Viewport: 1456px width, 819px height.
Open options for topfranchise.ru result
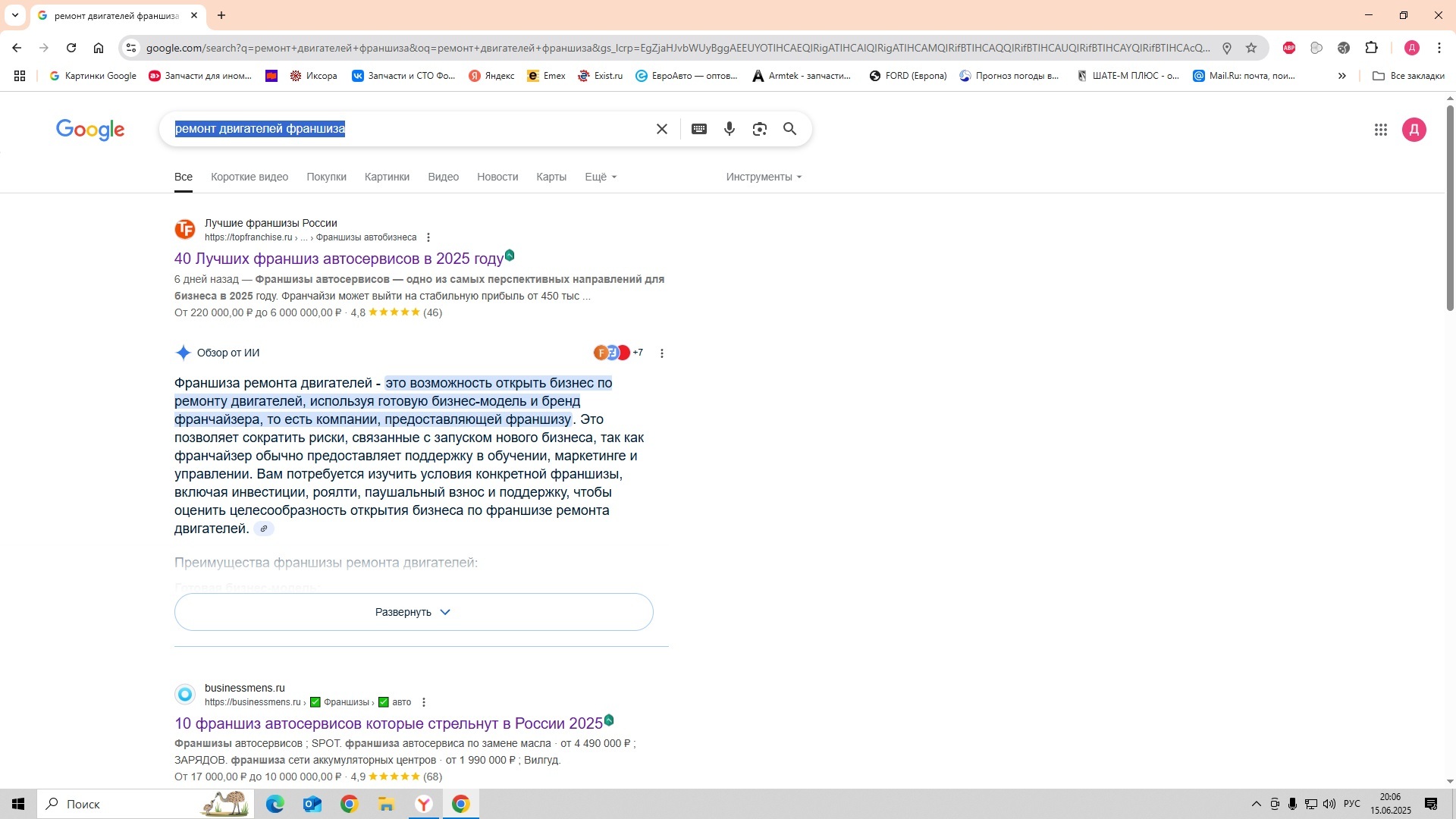[x=428, y=237]
